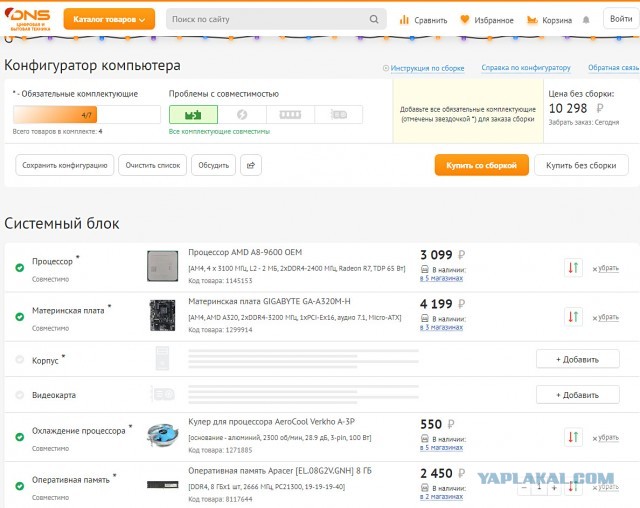Click Обсудить button
Viewport: 640px width, 508px height.
tap(213, 165)
